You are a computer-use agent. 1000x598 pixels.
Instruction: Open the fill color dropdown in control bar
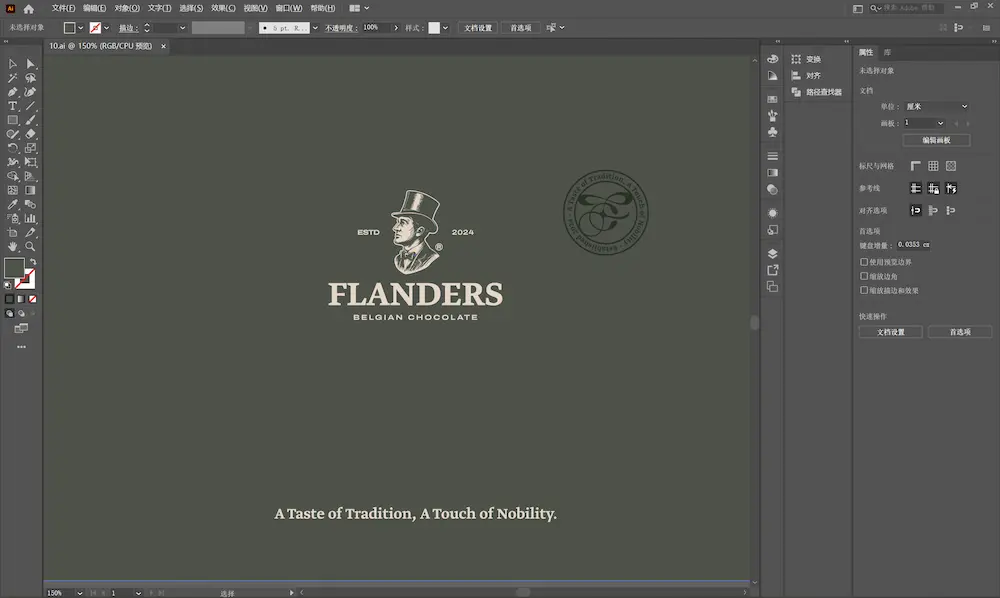80,28
